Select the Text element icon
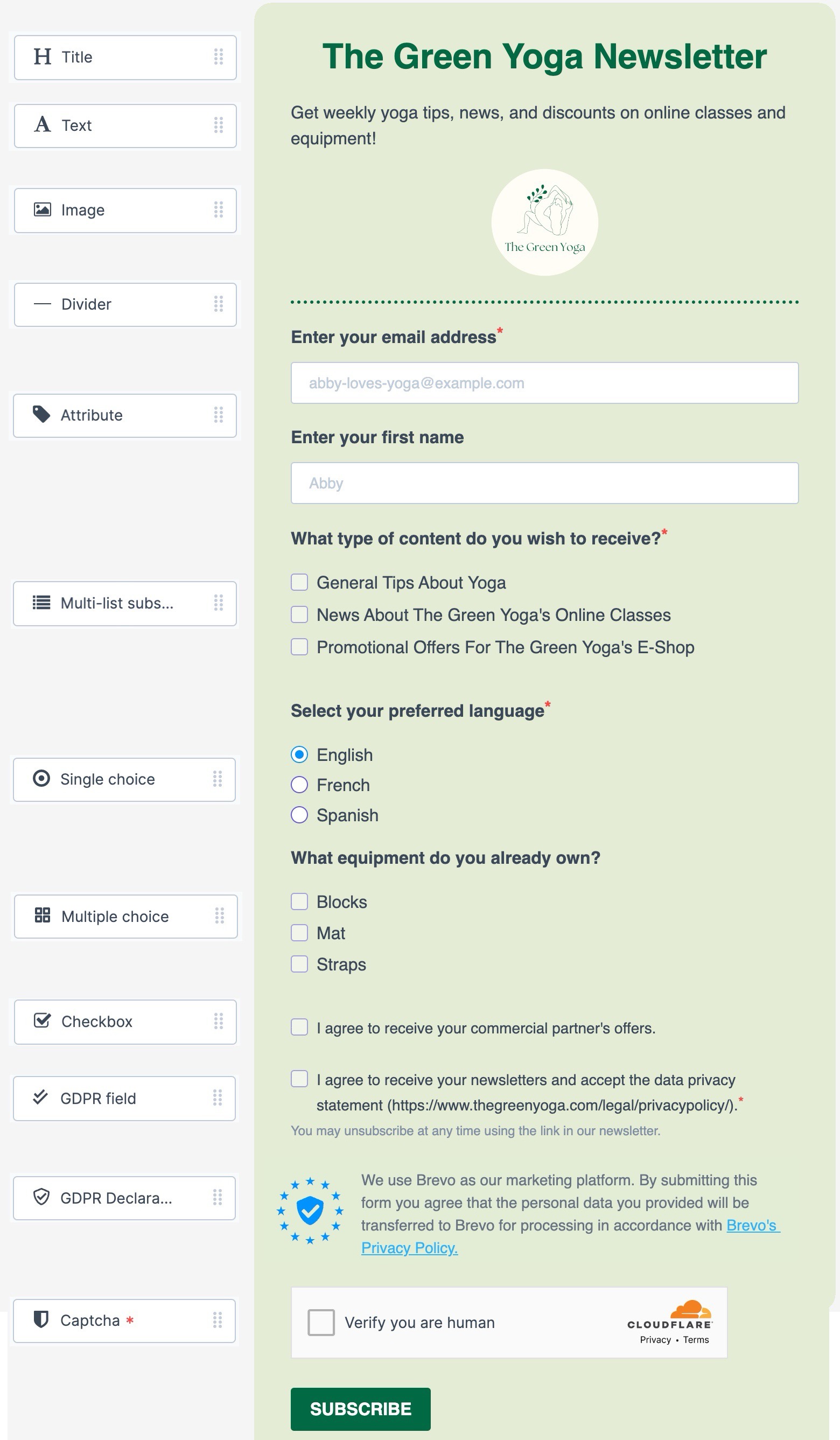Screen dimensions: 840x1440 (x=43, y=125)
